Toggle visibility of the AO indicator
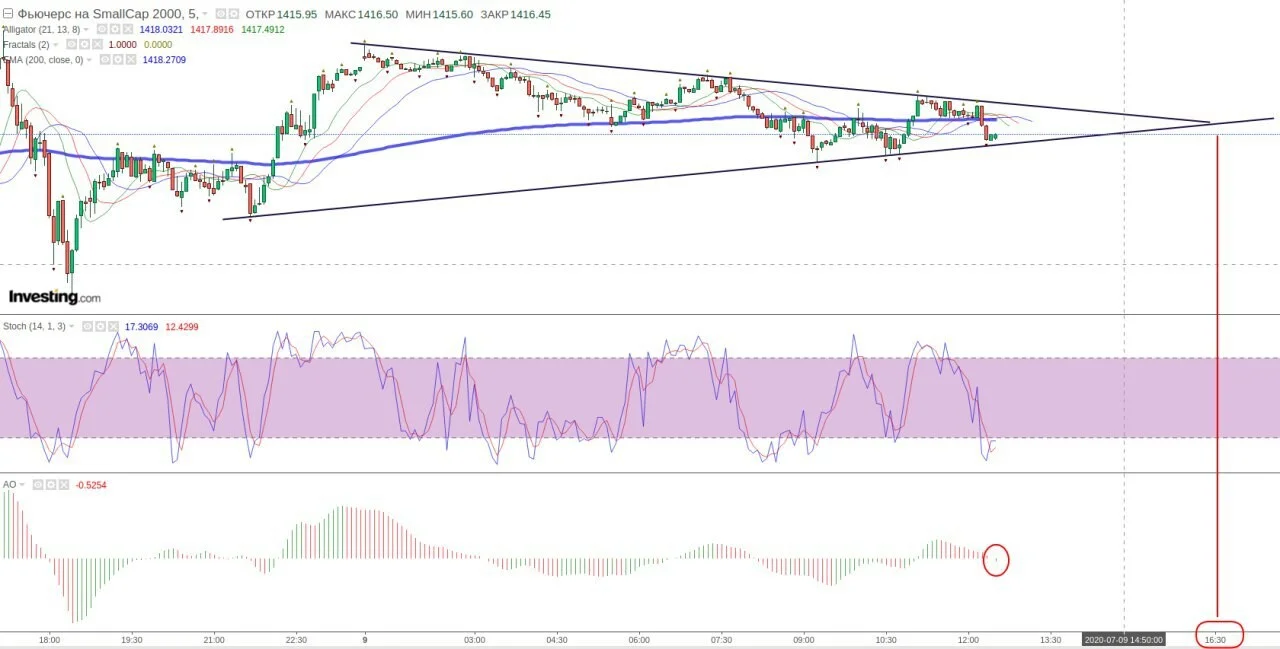The height and width of the screenshot is (649, 1280). (38, 485)
